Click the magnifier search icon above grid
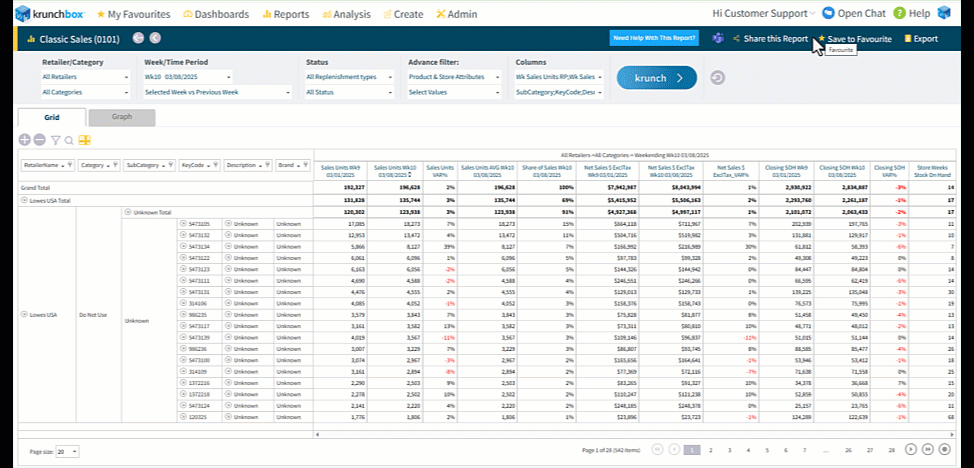974x468 pixels. click(x=69, y=141)
